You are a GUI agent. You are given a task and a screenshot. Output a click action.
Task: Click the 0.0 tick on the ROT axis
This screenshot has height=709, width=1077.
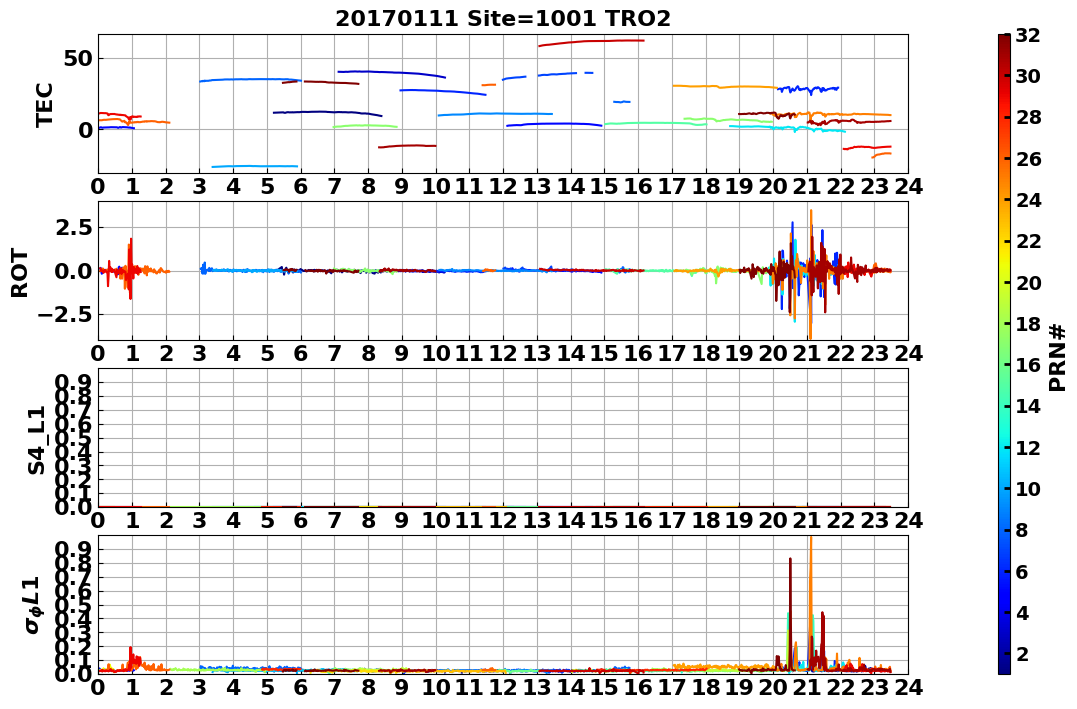tap(73, 271)
